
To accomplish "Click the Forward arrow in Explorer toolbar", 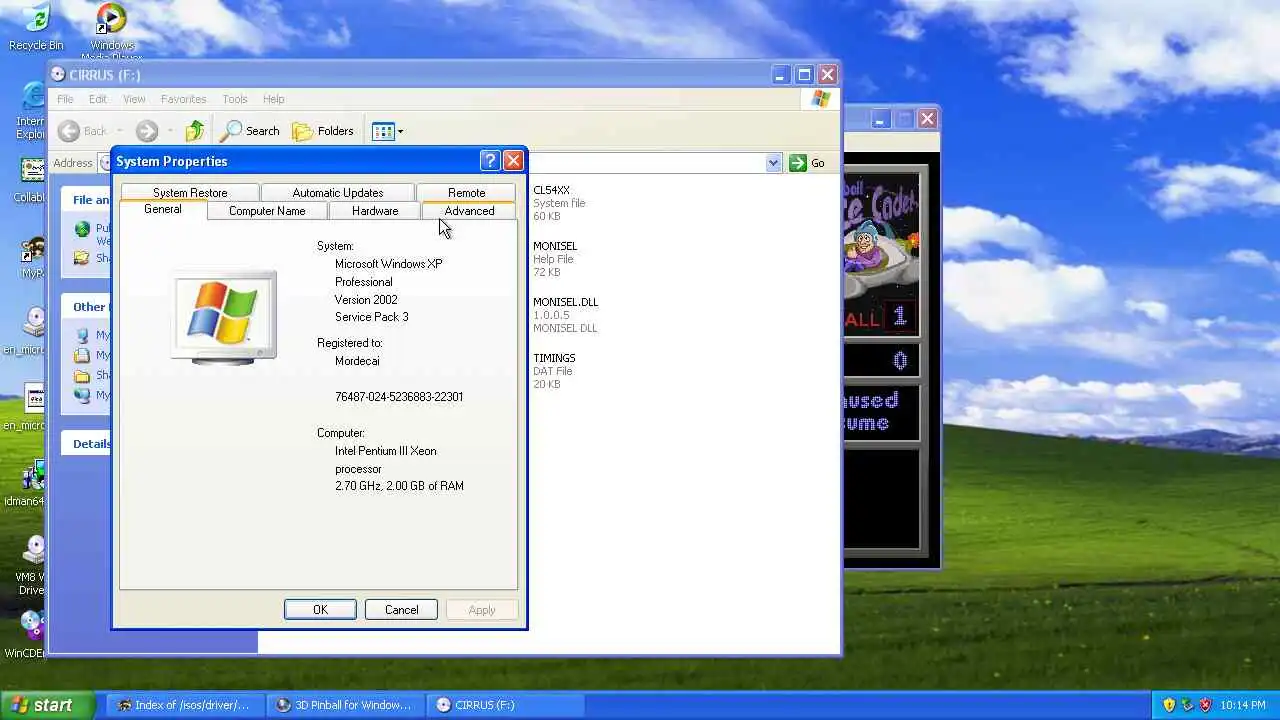I will click(147, 131).
